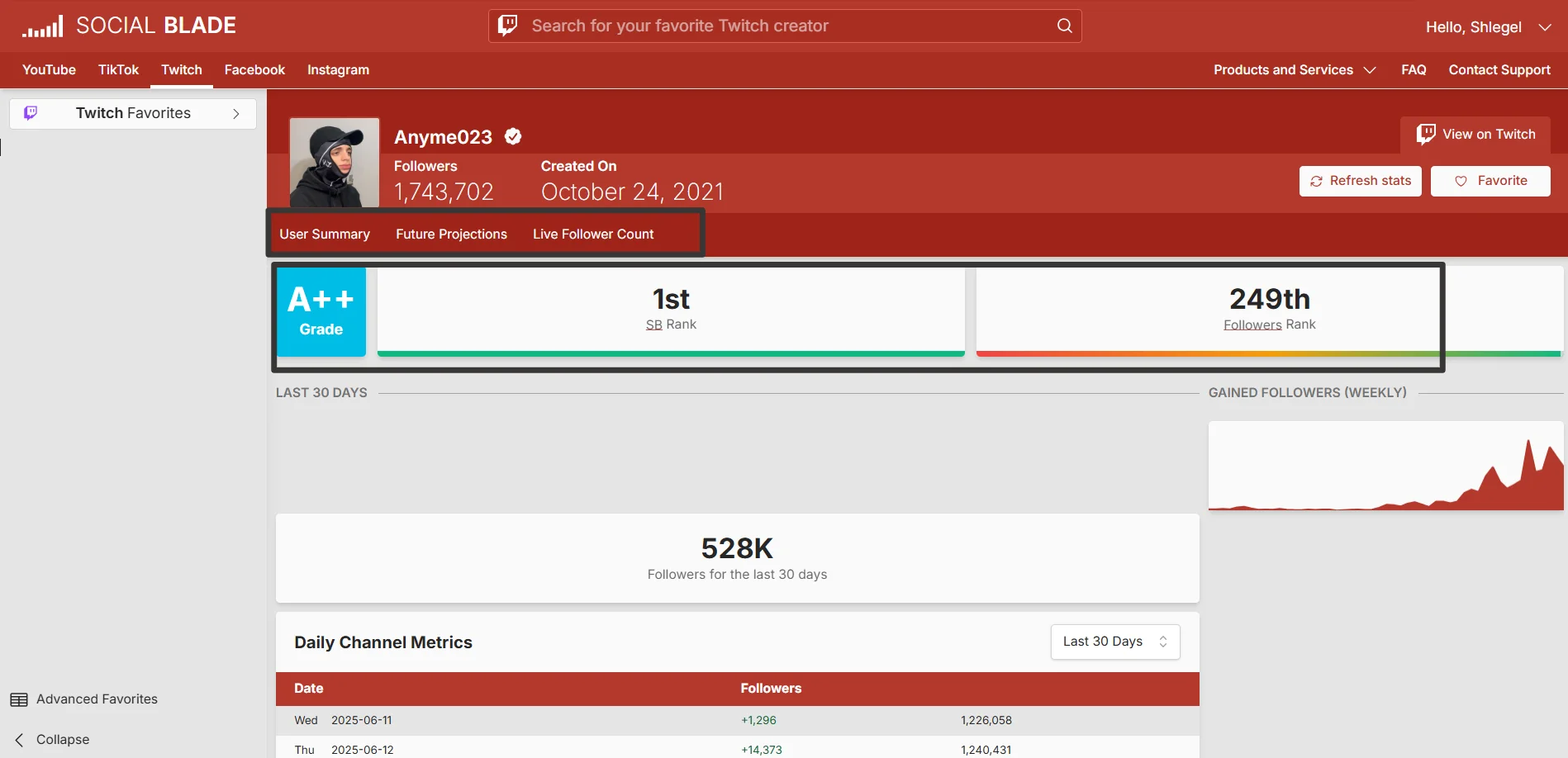Click the Twitch icon on View on Twitch
This screenshot has height=758, width=1568.
click(1426, 133)
